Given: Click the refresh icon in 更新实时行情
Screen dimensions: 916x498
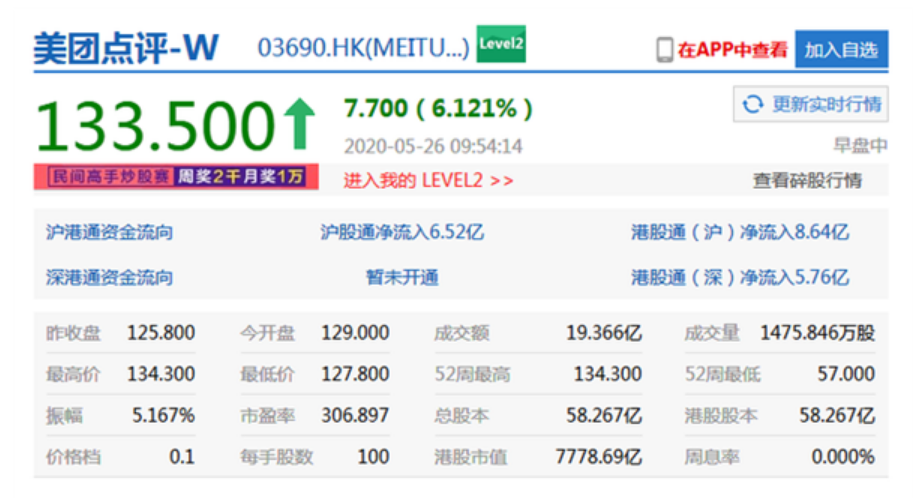Looking at the screenshot, I should 752,105.
